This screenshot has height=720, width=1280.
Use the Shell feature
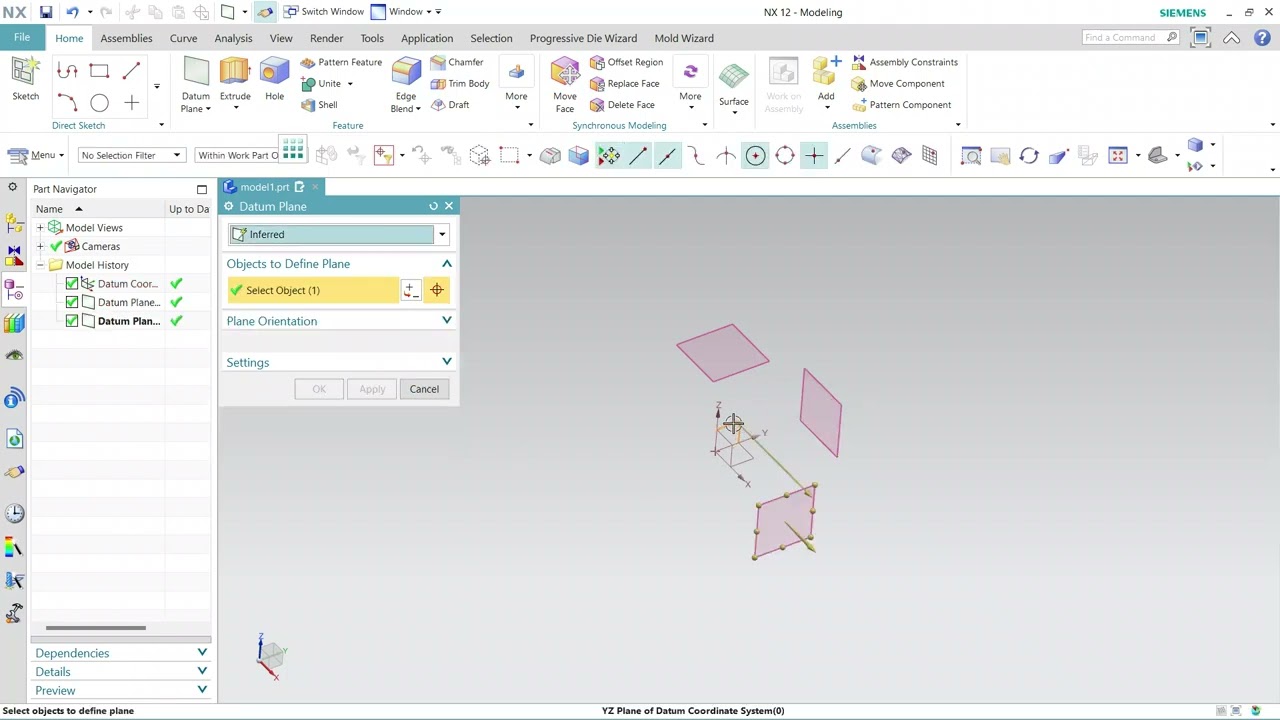pyautogui.click(x=319, y=105)
